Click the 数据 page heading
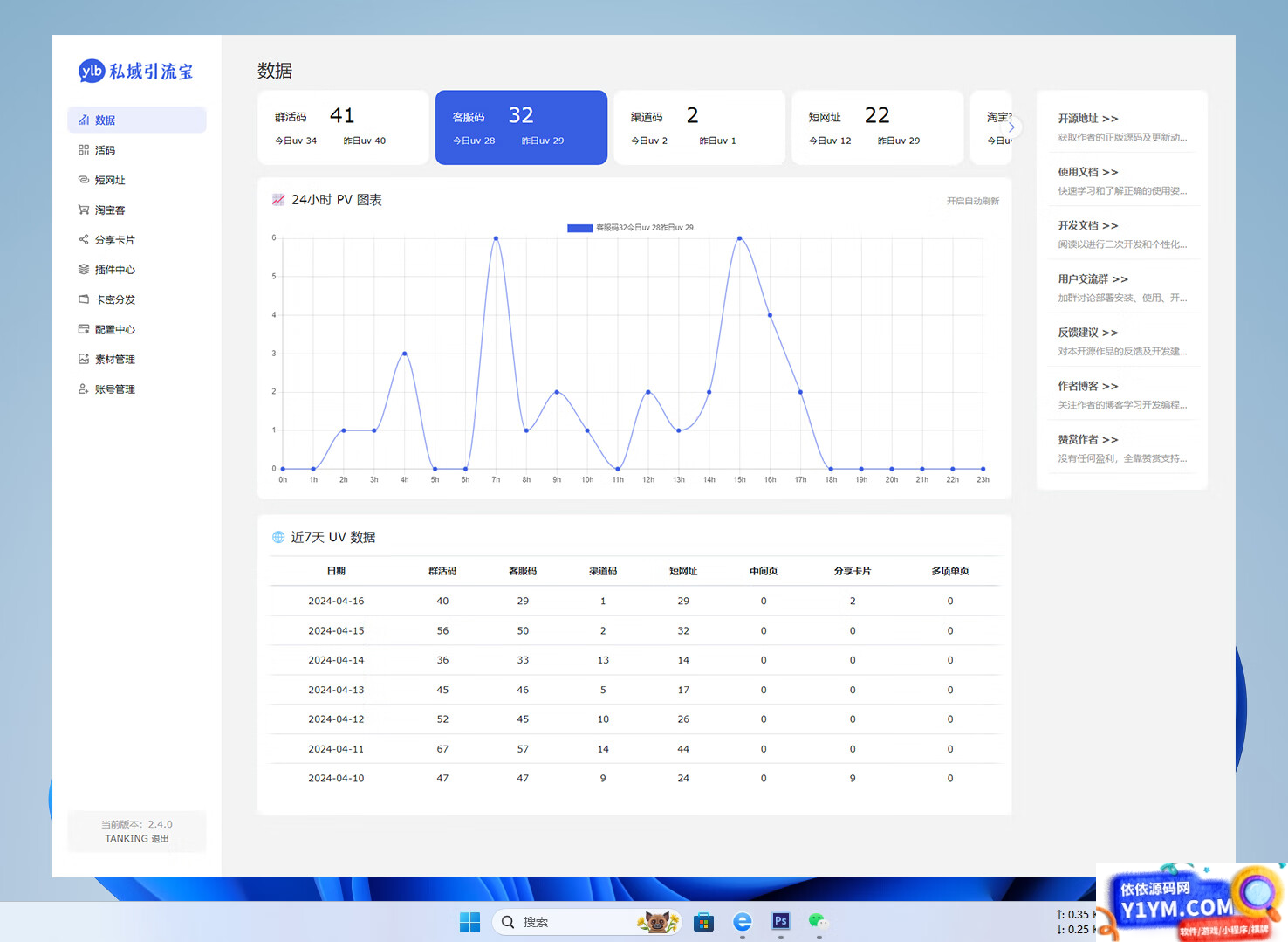 pyautogui.click(x=275, y=71)
